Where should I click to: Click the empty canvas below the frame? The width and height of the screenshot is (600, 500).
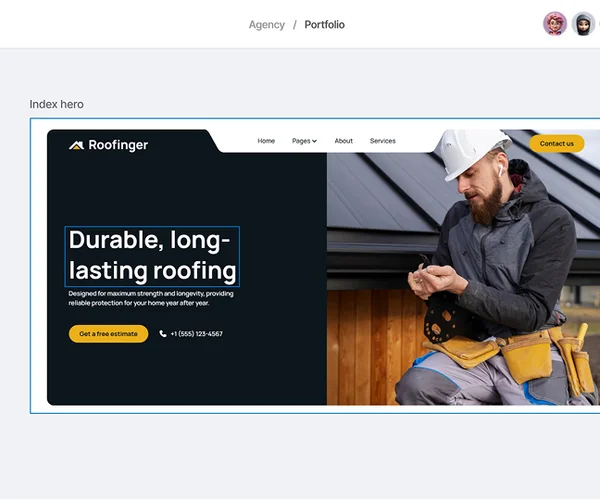click(x=300, y=455)
